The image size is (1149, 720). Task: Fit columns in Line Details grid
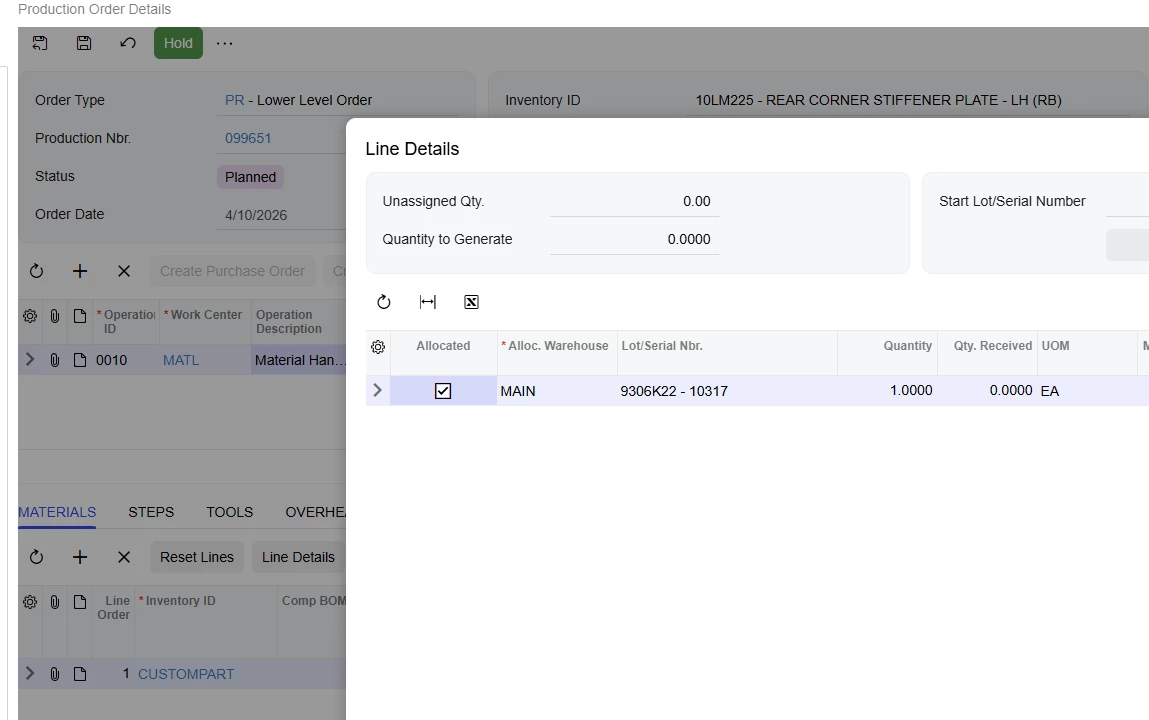click(428, 302)
